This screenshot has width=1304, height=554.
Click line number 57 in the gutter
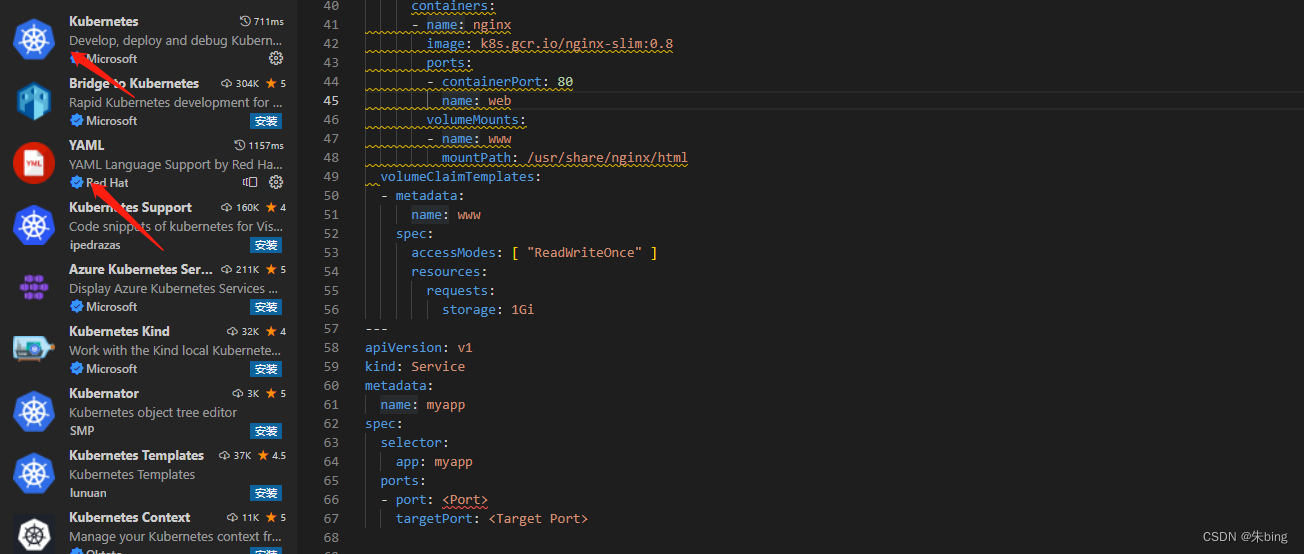[331, 328]
